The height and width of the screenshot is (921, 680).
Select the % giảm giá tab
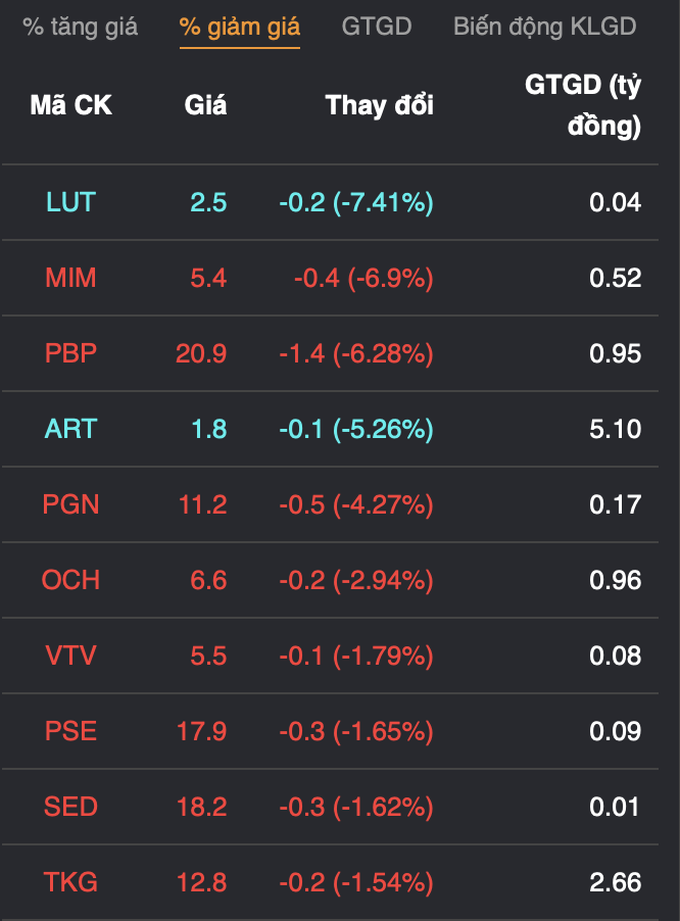tap(240, 27)
